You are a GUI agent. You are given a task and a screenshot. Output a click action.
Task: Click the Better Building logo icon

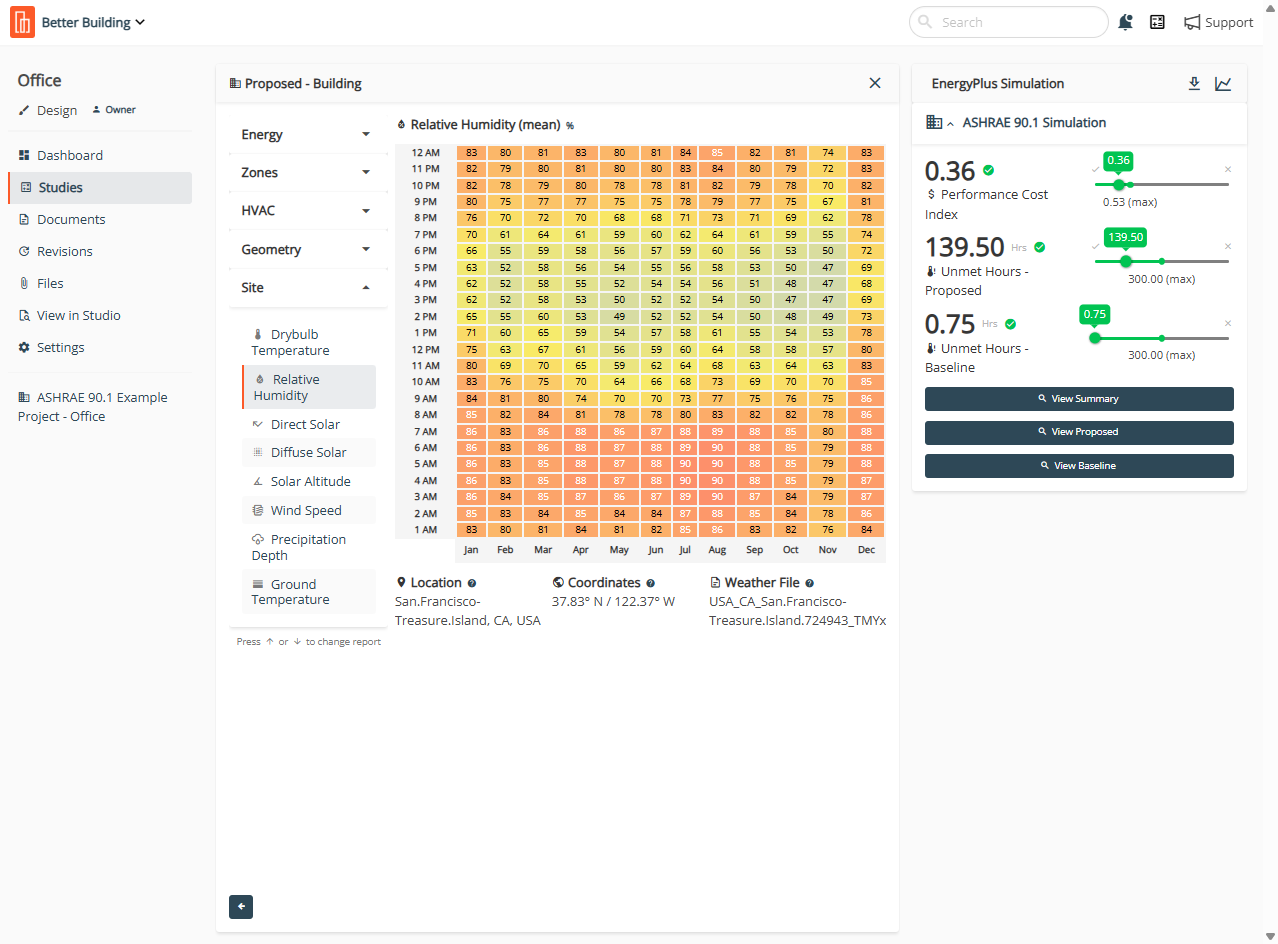coord(22,22)
